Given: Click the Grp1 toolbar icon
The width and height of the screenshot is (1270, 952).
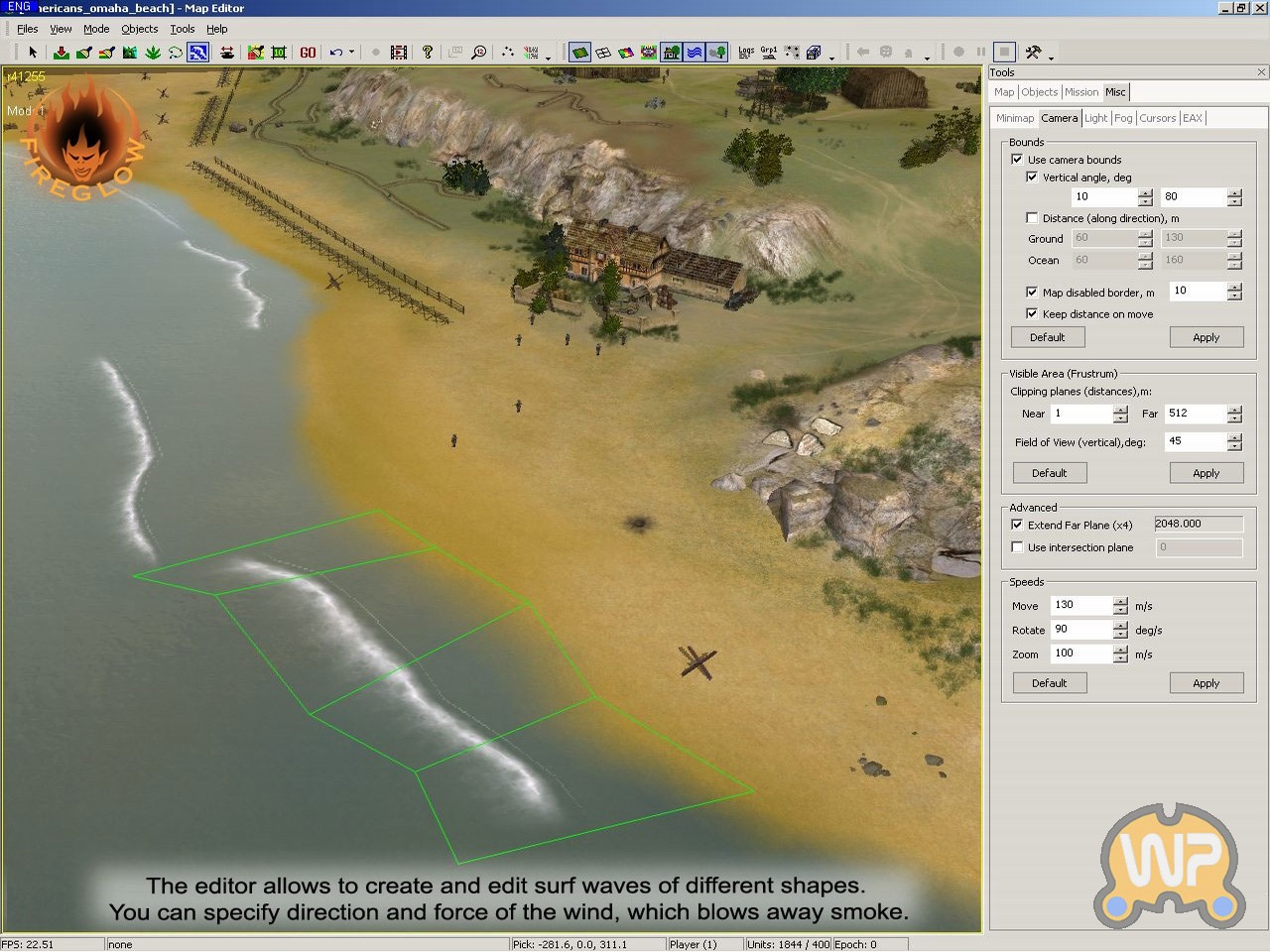Looking at the screenshot, I should coord(769,52).
